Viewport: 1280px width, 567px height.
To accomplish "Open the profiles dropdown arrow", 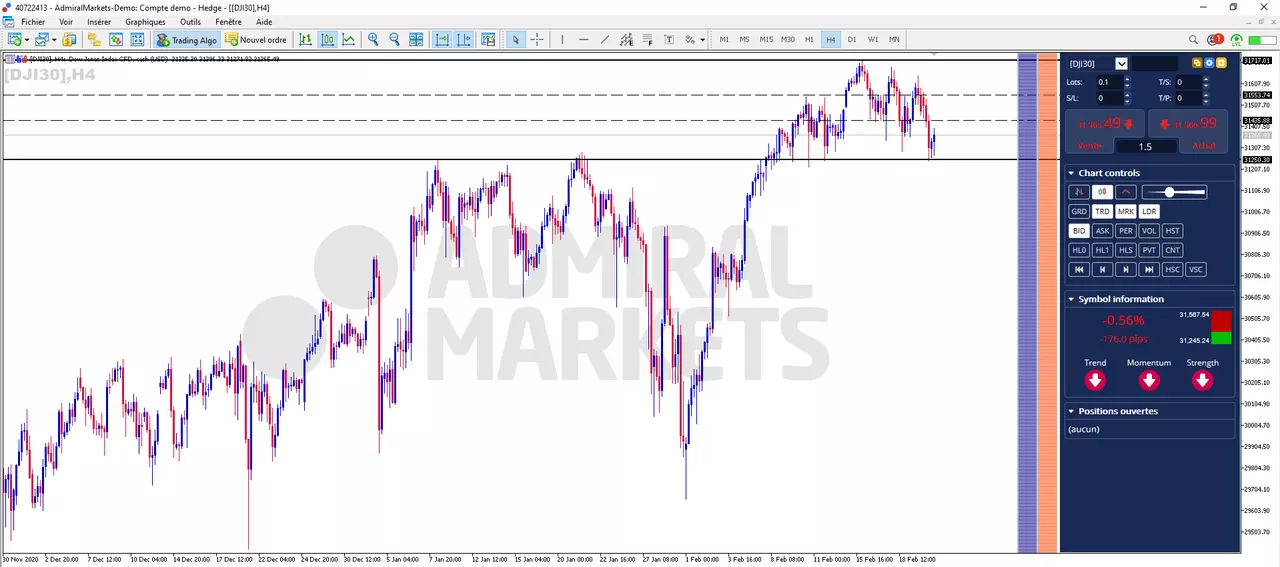I will (x=54, y=40).
